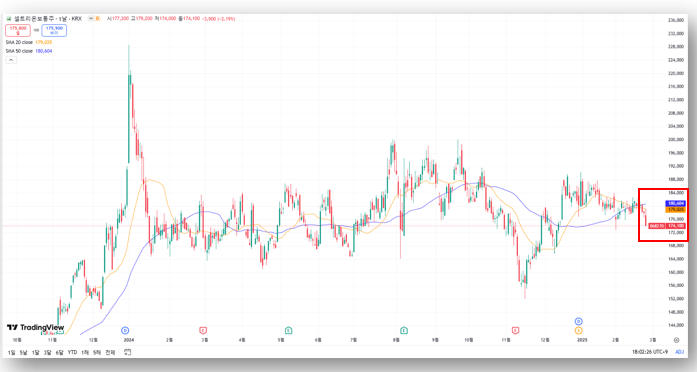
Task: Click the 2024 label on the time axis
Action: click(129, 340)
